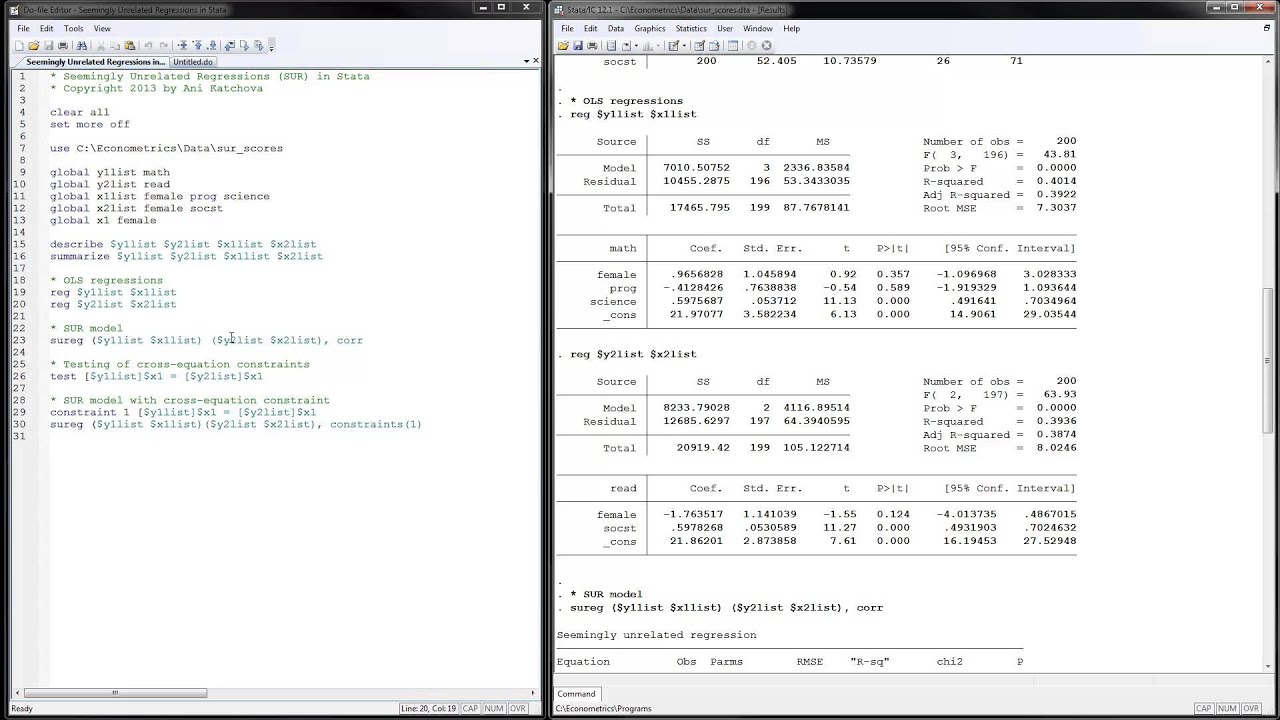1280x720 pixels.
Task: Save the do-file using the toolbar icon
Action: coord(49,45)
